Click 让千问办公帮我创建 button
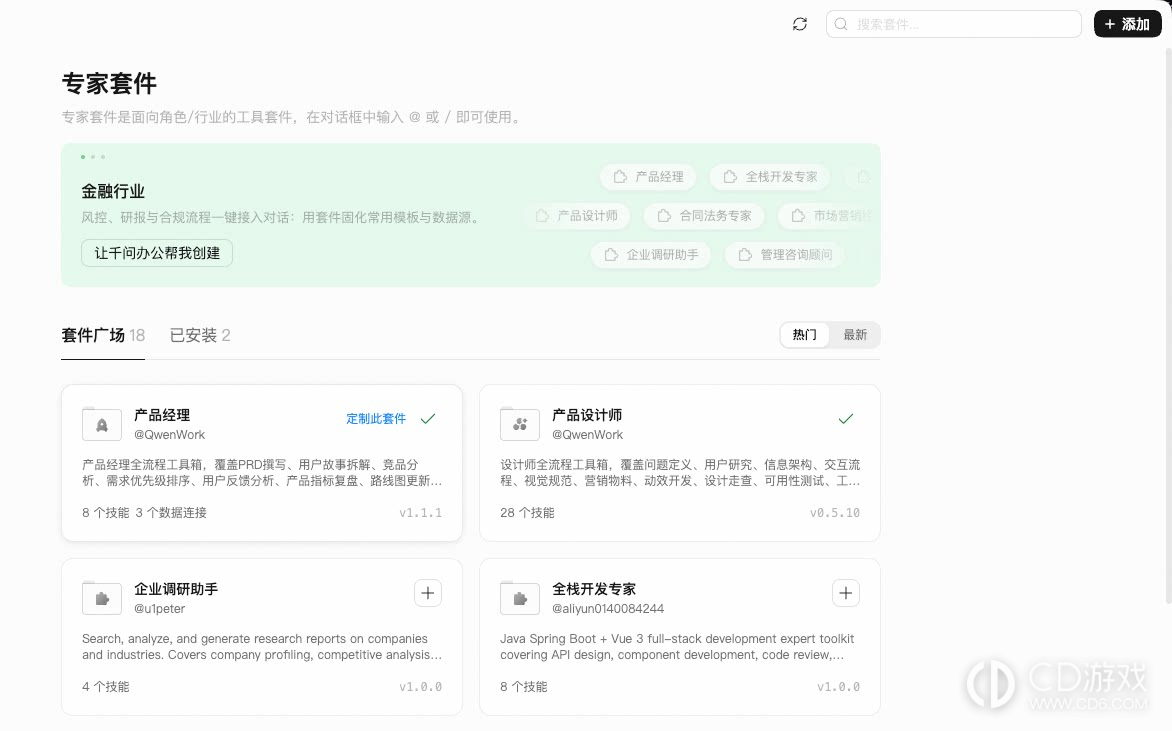 (157, 253)
